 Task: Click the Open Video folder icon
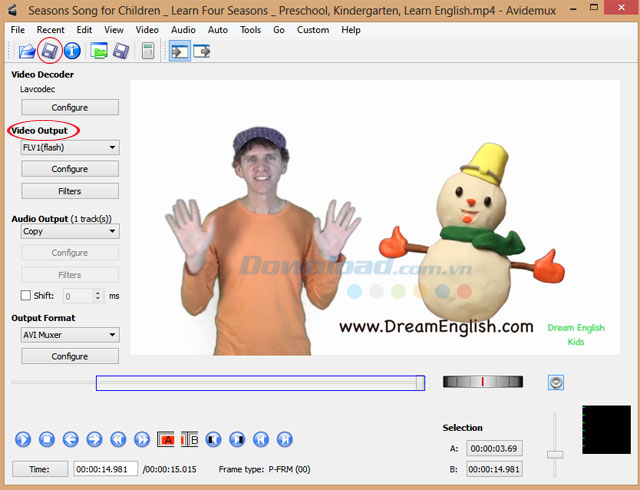pos(26,51)
